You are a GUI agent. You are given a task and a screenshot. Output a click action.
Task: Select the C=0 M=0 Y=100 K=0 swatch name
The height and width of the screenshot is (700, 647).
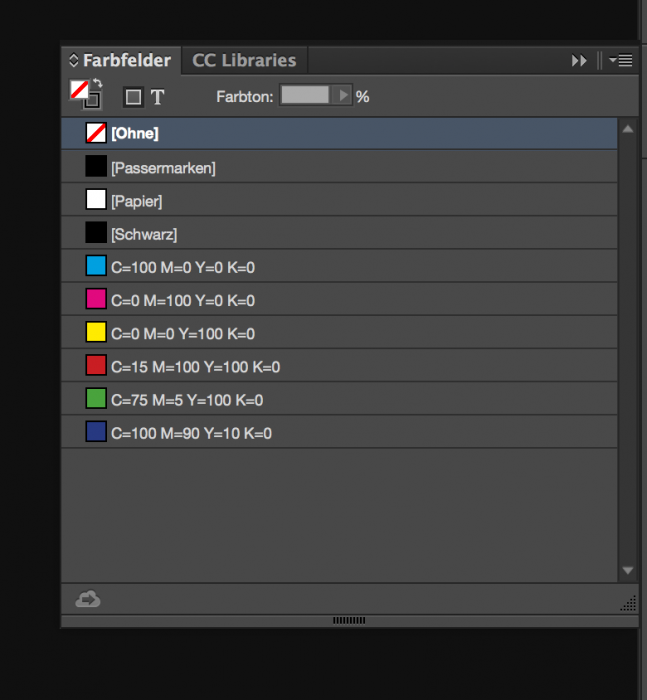[x=183, y=333]
